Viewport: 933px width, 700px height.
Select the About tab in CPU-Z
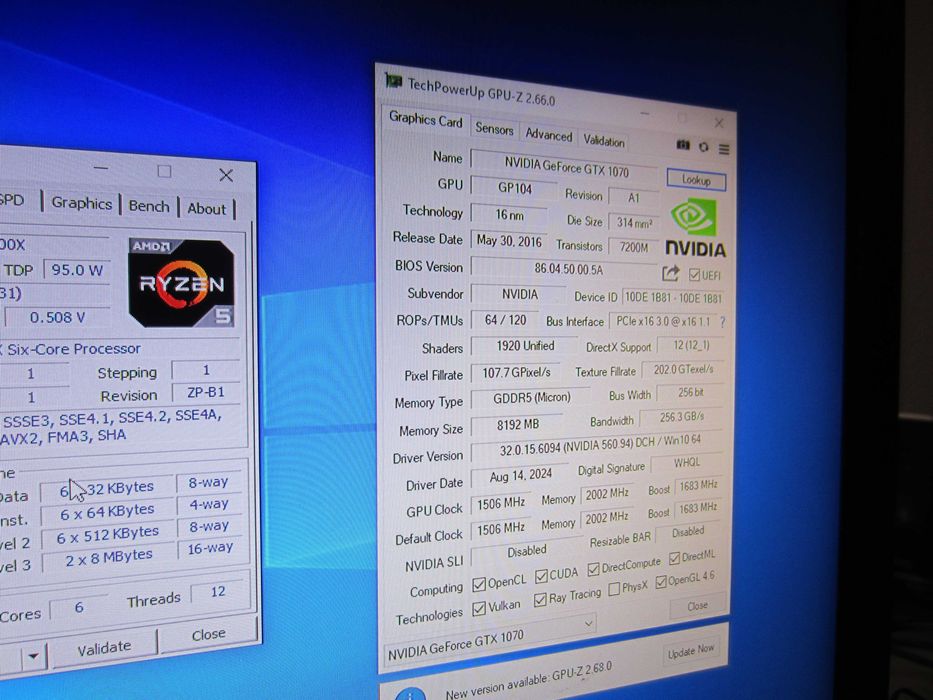coord(206,209)
